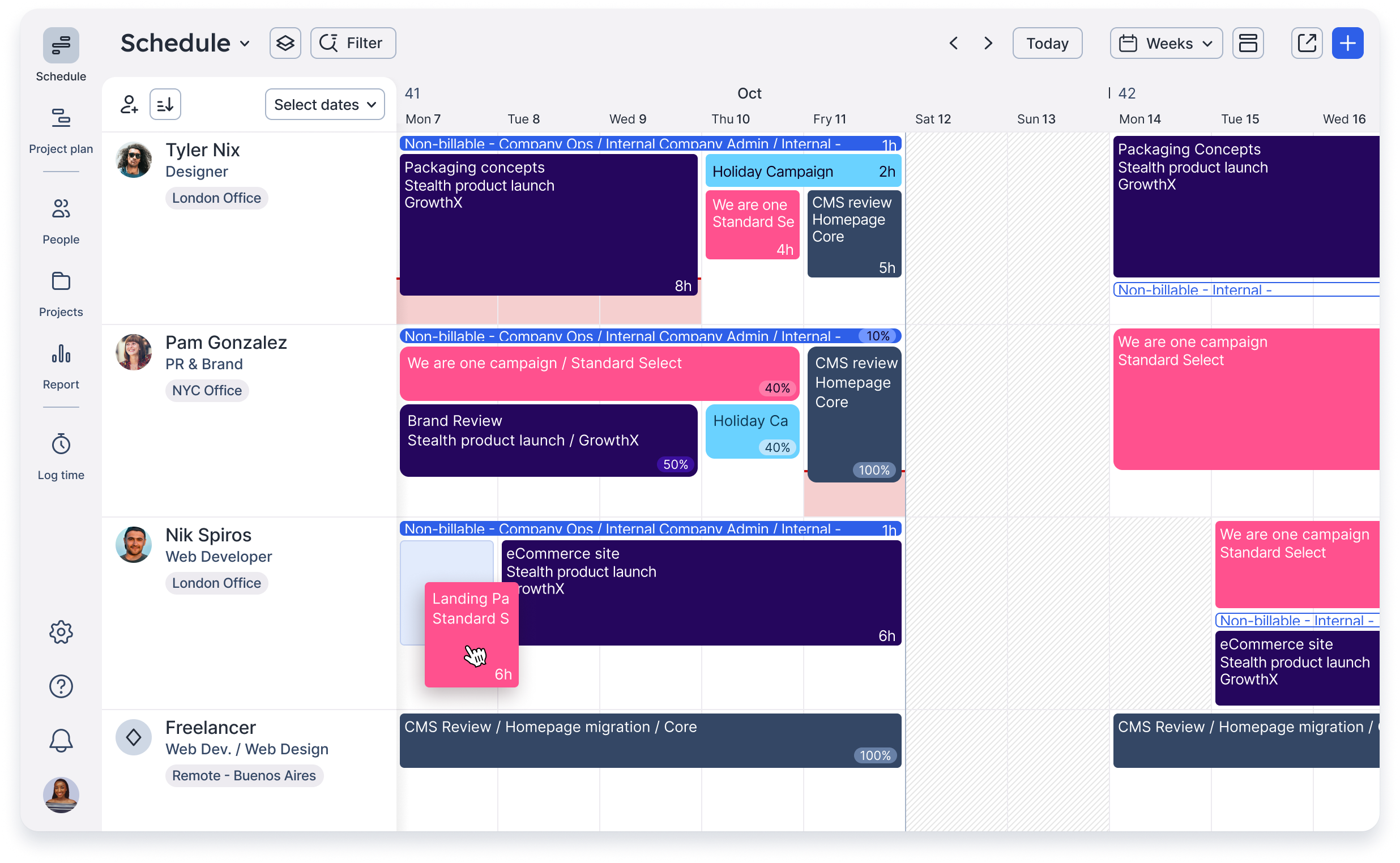Click Pam Gonzalez's avatar photo
Screen dimensions: 1400x863
[134, 352]
